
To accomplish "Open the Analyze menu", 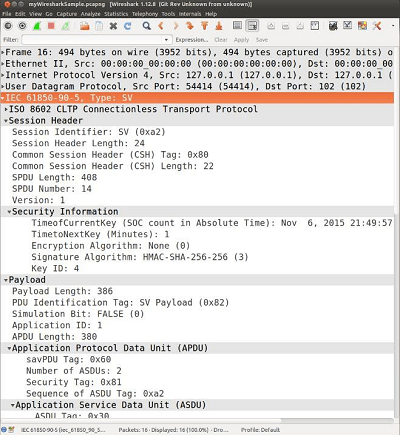I will [90, 14].
